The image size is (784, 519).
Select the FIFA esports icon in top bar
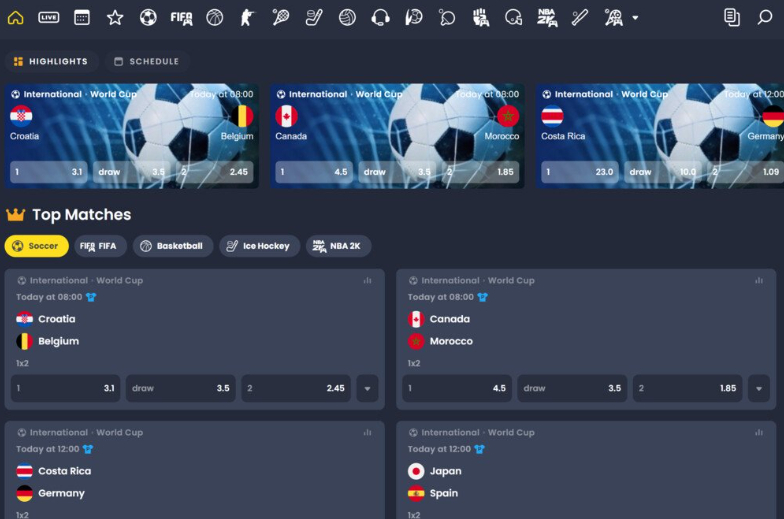point(181,18)
